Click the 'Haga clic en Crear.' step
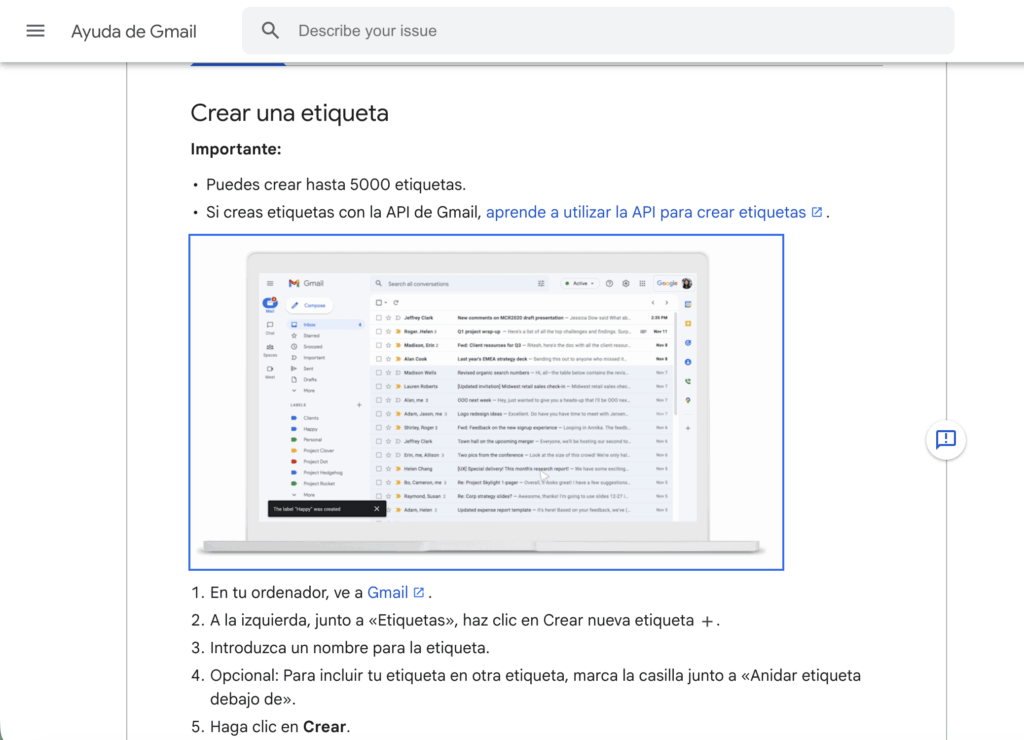This screenshot has width=1024, height=740. pyautogui.click(x=280, y=727)
